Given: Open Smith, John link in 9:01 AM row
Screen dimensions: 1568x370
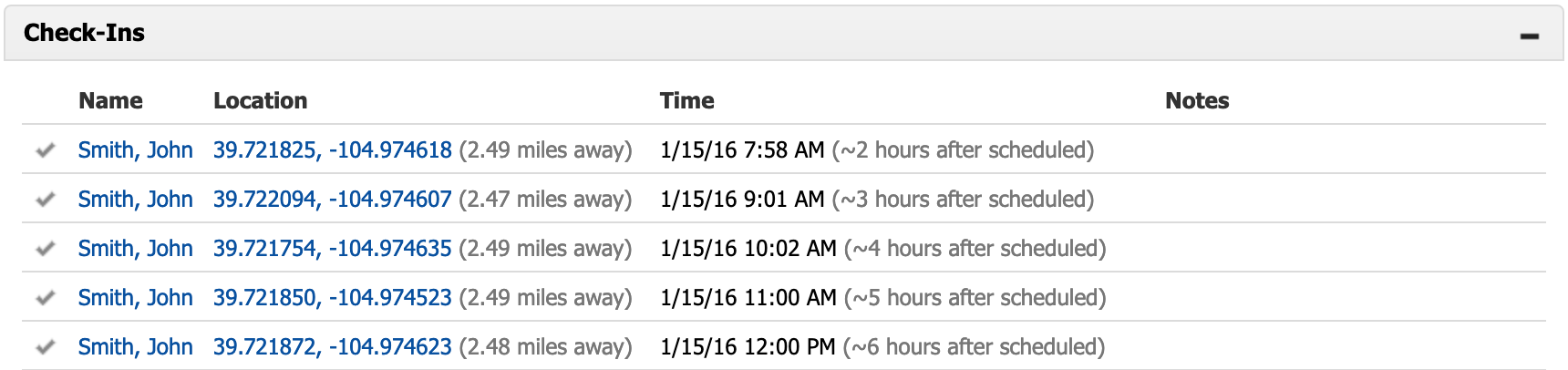Looking at the screenshot, I should [x=135, y=200].
